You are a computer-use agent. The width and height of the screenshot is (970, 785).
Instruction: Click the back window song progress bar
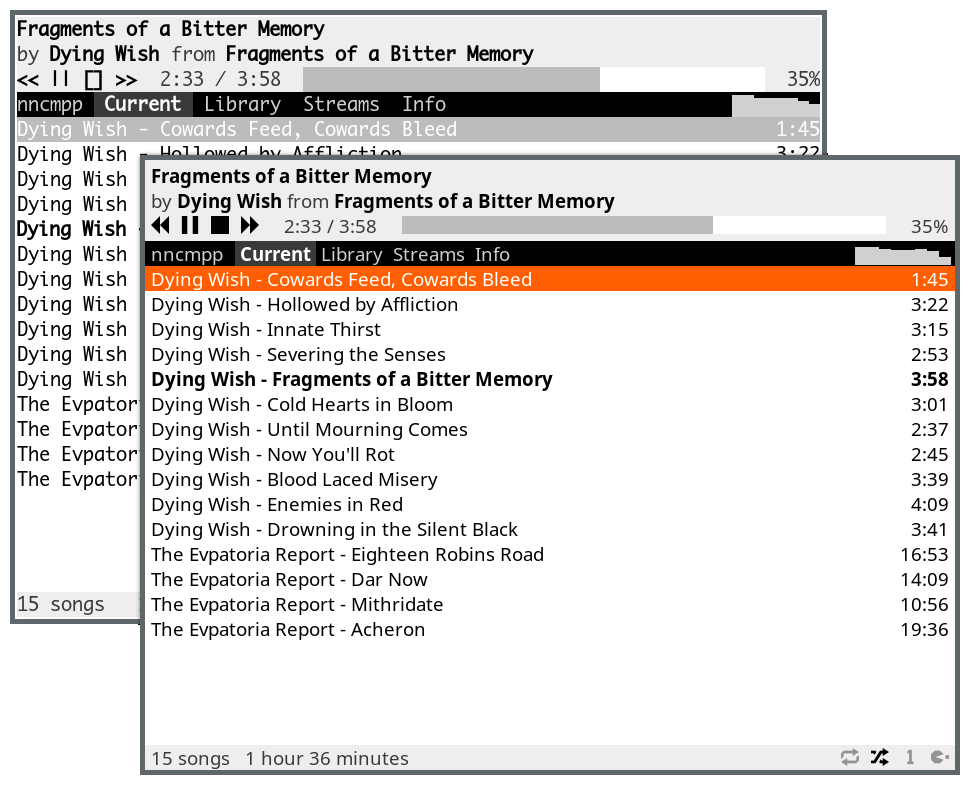tap(534, 79)
